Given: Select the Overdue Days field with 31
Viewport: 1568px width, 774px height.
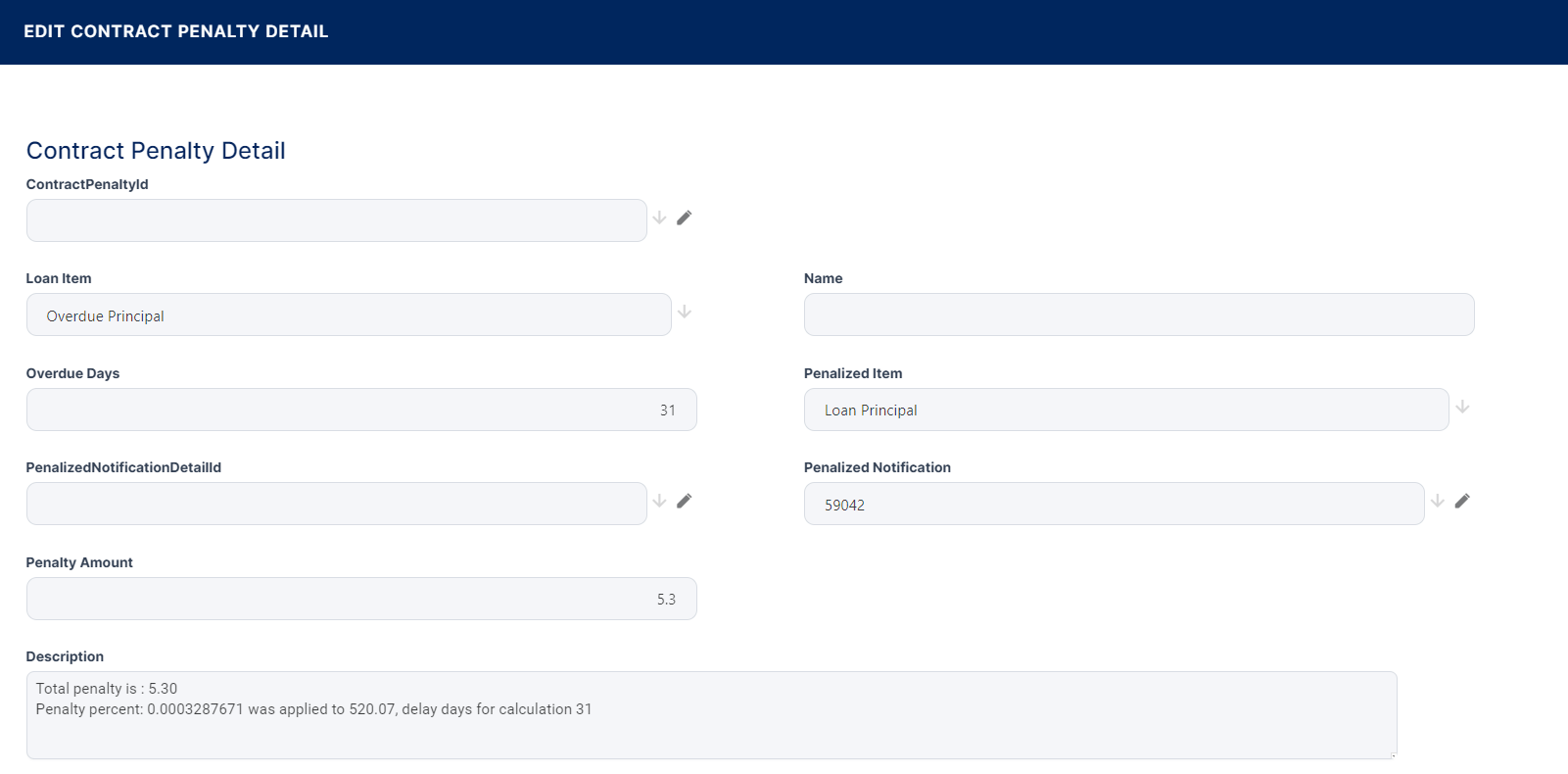Looking at the screenshot, I should pos(360,410).
